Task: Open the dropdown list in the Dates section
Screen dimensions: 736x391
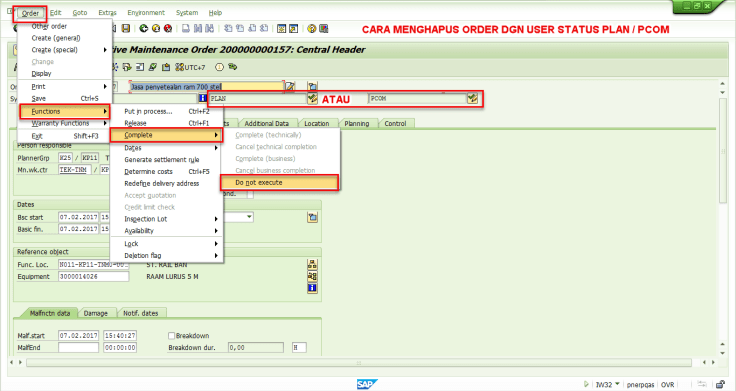Action: pos(249,217)
